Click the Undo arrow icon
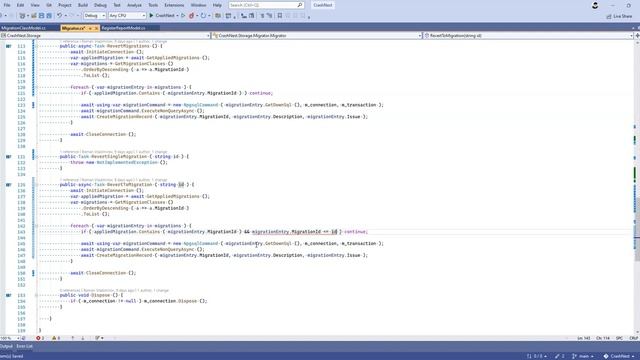This screenshot has width=640, height=360. pos(60,16)
